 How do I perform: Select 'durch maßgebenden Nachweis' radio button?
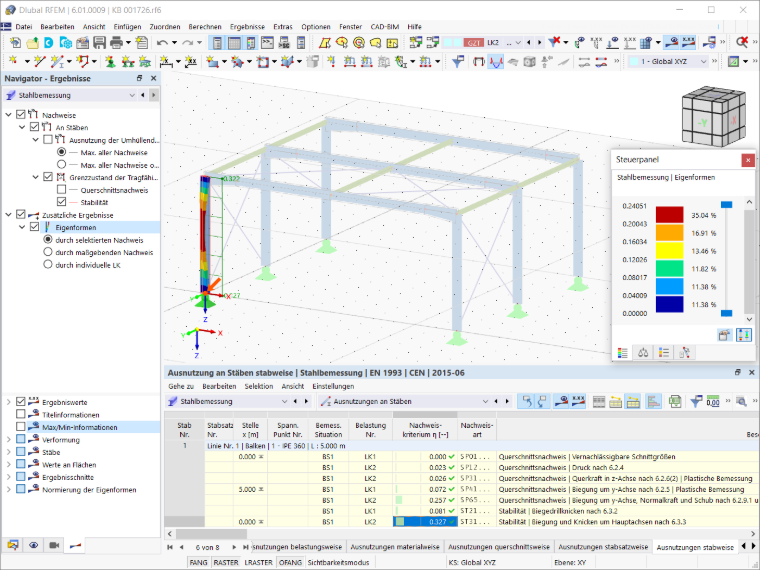pos(48,252)
